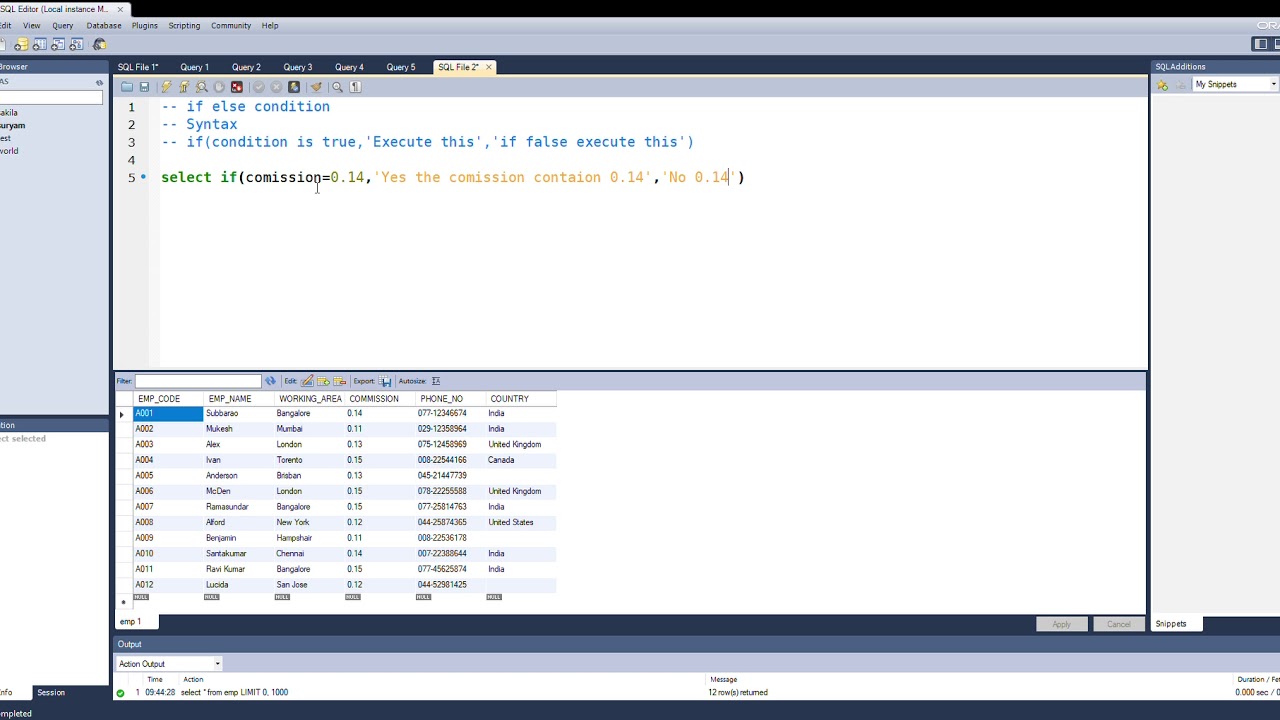1280x720 pixels.
Task: Click the create new table icon in the main toolbar
Action: 40,44
